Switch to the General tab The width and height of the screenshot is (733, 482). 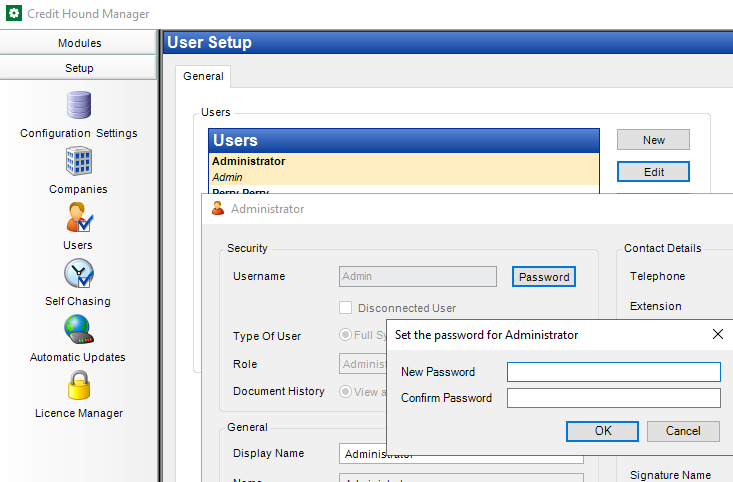pyautogui.click(x=203, y=76)
